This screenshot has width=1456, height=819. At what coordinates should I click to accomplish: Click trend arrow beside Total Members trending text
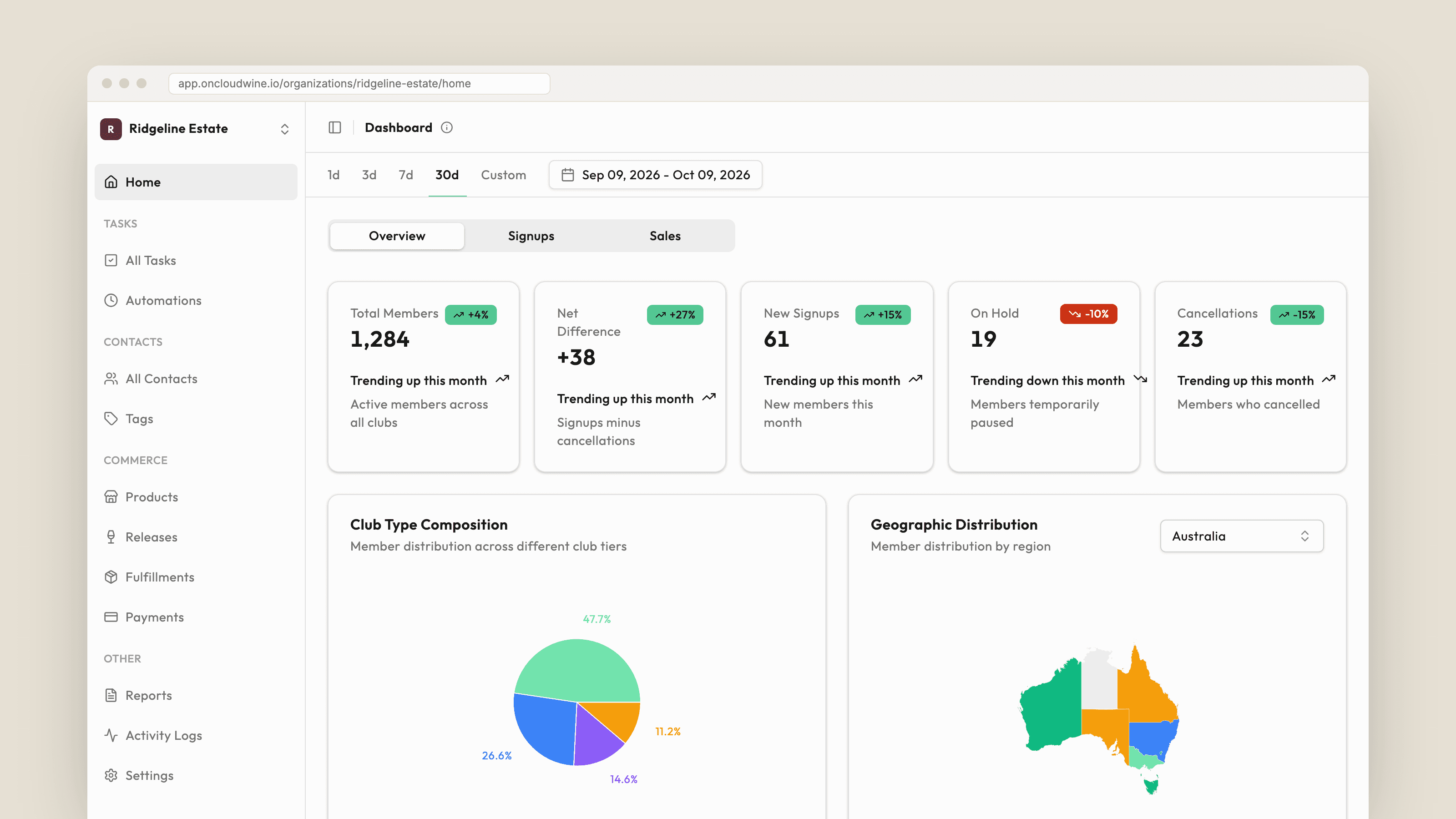[502, 379]
